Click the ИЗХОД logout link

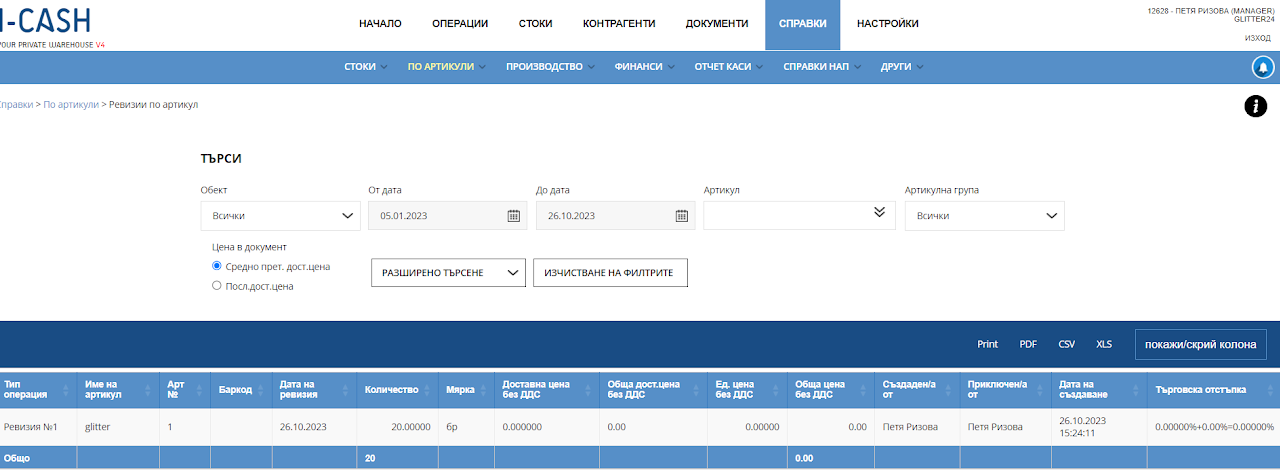[x=1258, y=38]
